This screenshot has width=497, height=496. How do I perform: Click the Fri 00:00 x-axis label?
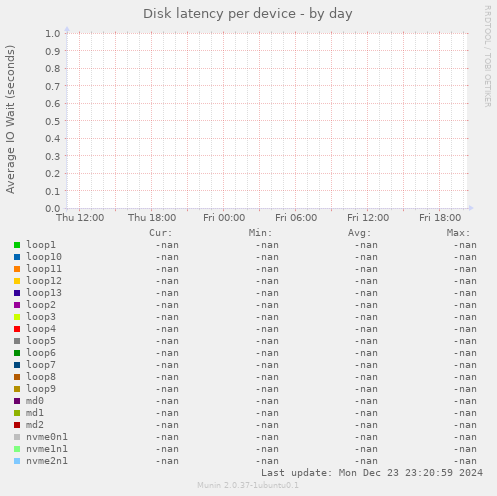[224, 218]
